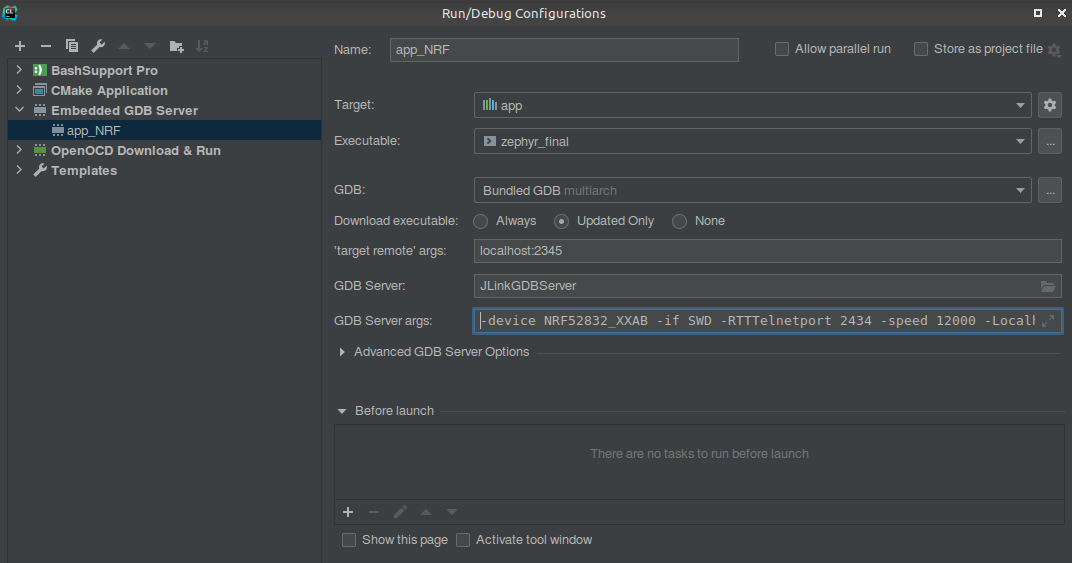Expand GDB Server args field editor
The width and height of the screenshot is (1072, 563).
coord(1048,320)
